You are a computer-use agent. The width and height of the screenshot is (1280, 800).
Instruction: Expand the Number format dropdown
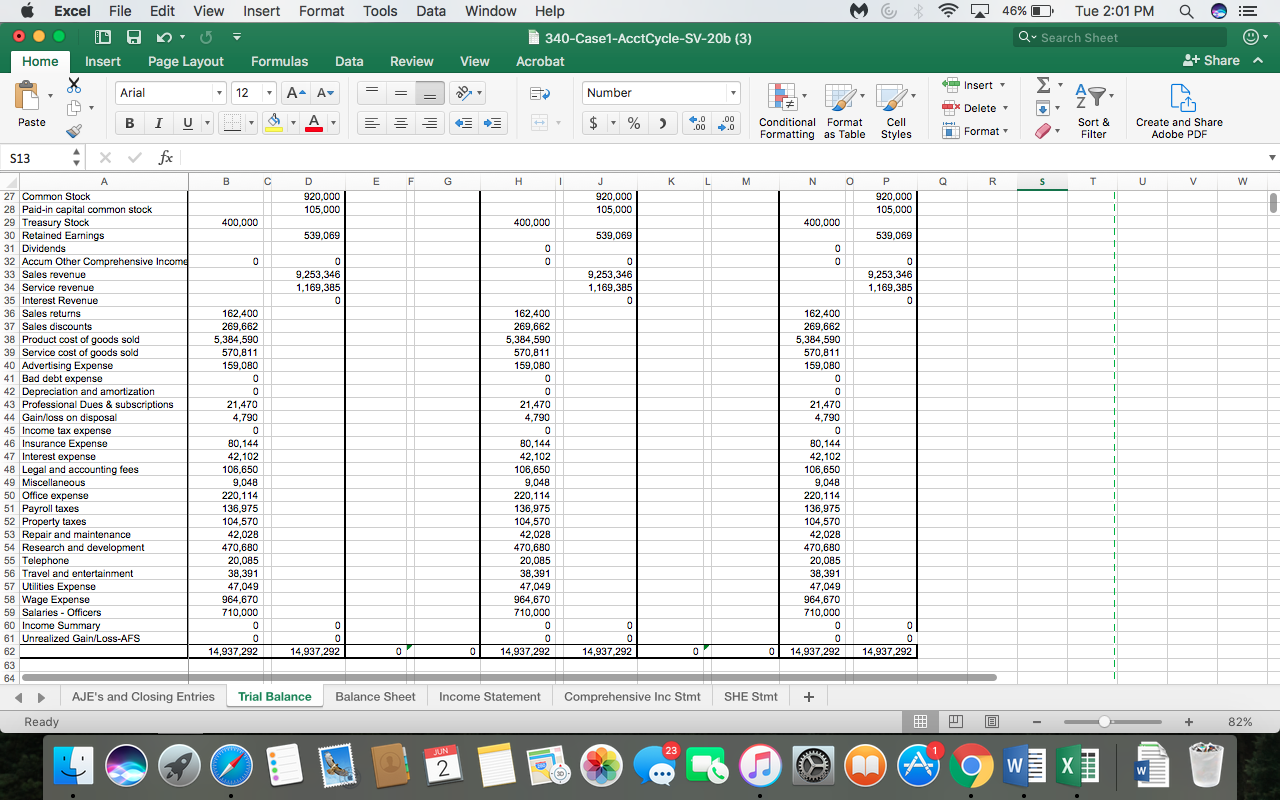(x=731, y=92)
